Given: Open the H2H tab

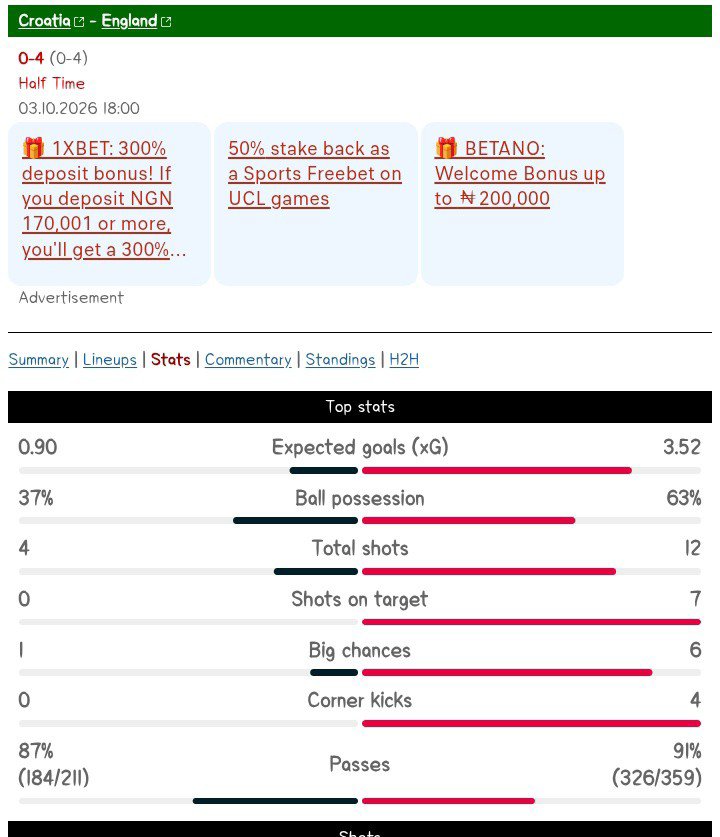Looking at the screenshot, I should coord(404,360).
